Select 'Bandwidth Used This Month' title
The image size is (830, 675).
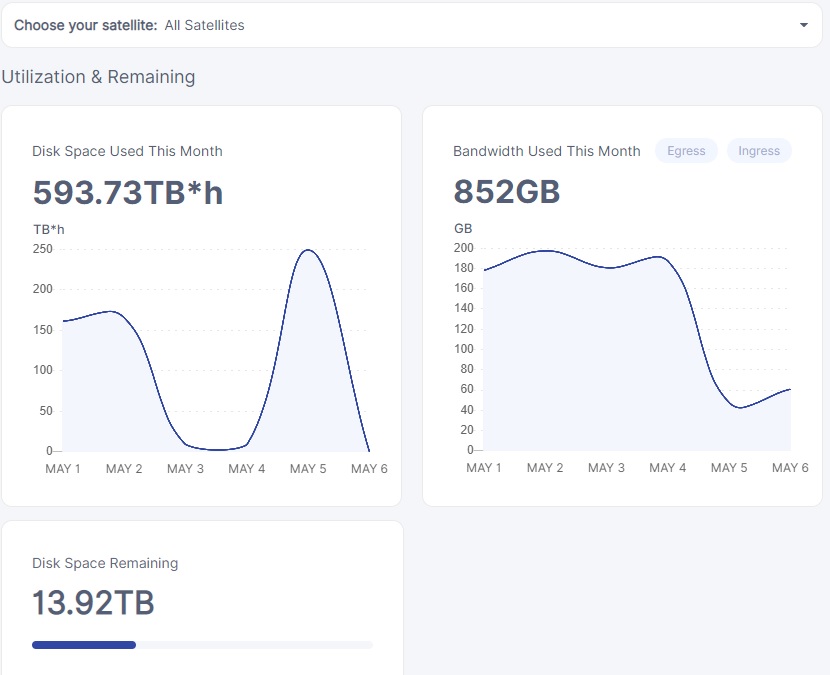pyautogui.click(x=546, y=151)
